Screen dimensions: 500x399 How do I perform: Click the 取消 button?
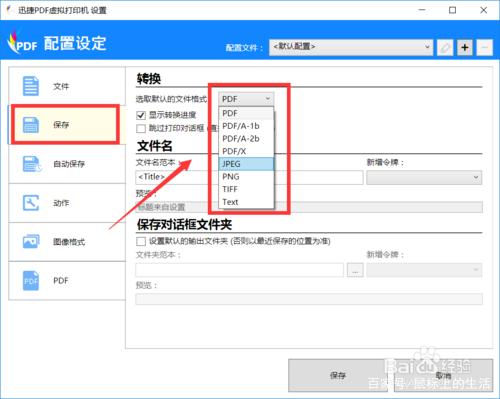point(443,375)
